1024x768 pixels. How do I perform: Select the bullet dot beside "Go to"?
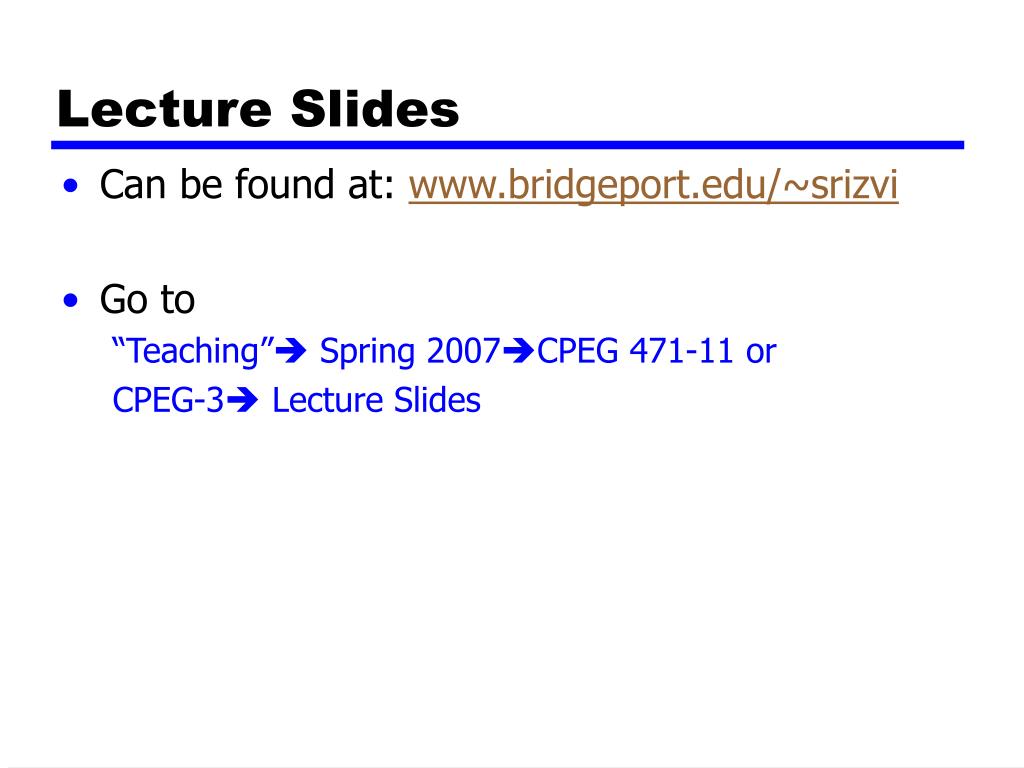coord(71,300)
